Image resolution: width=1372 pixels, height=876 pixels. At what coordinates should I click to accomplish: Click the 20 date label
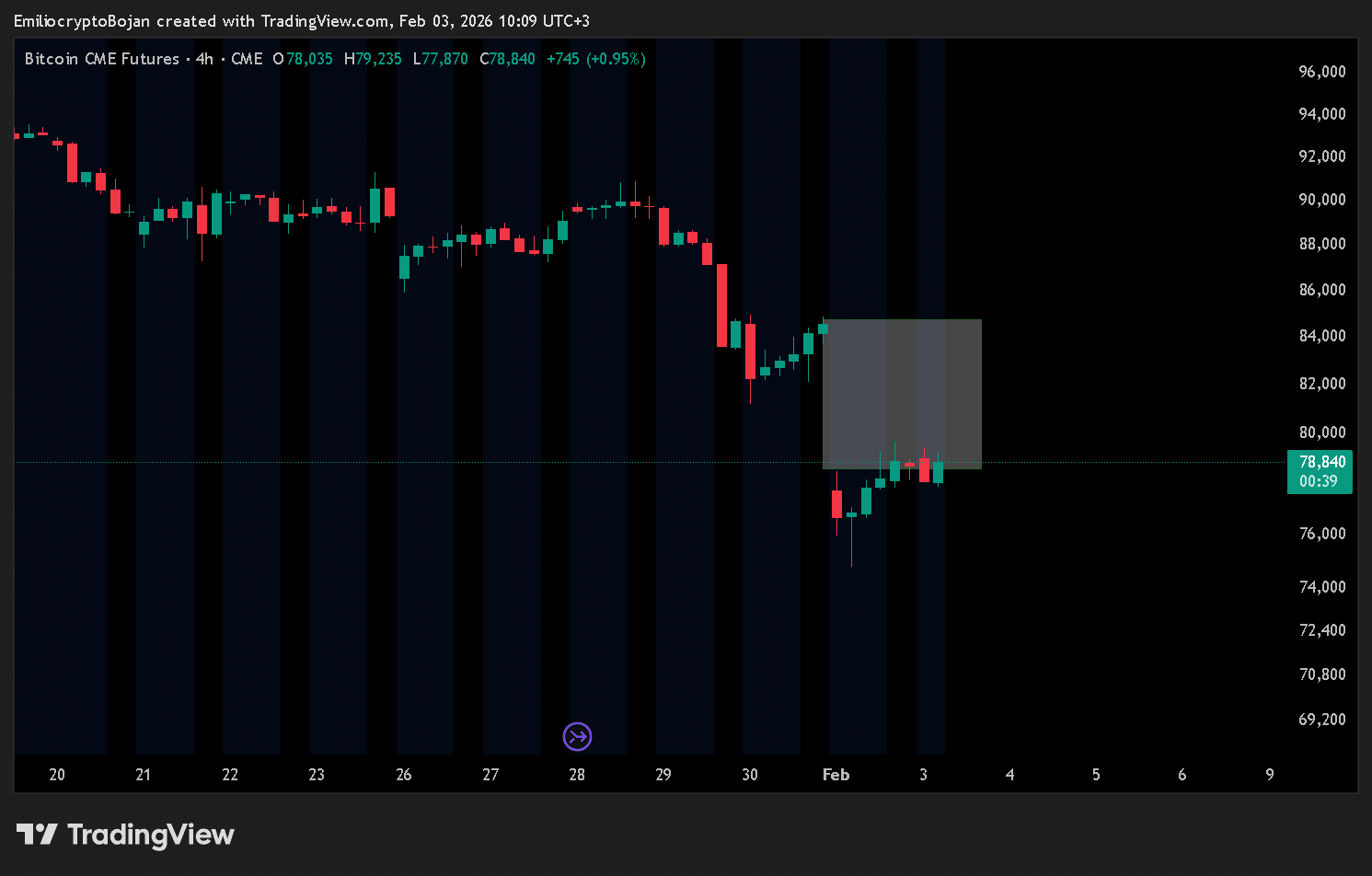coord(56,775)
